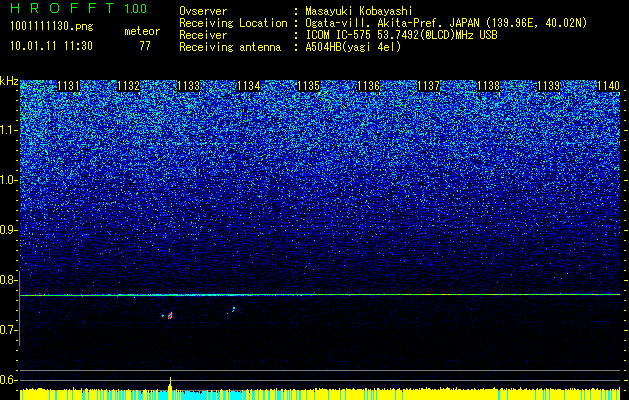Screen dimensions: 629x400
Task: Click the 0.6 kHz axis label
Action: coord(8,380)
